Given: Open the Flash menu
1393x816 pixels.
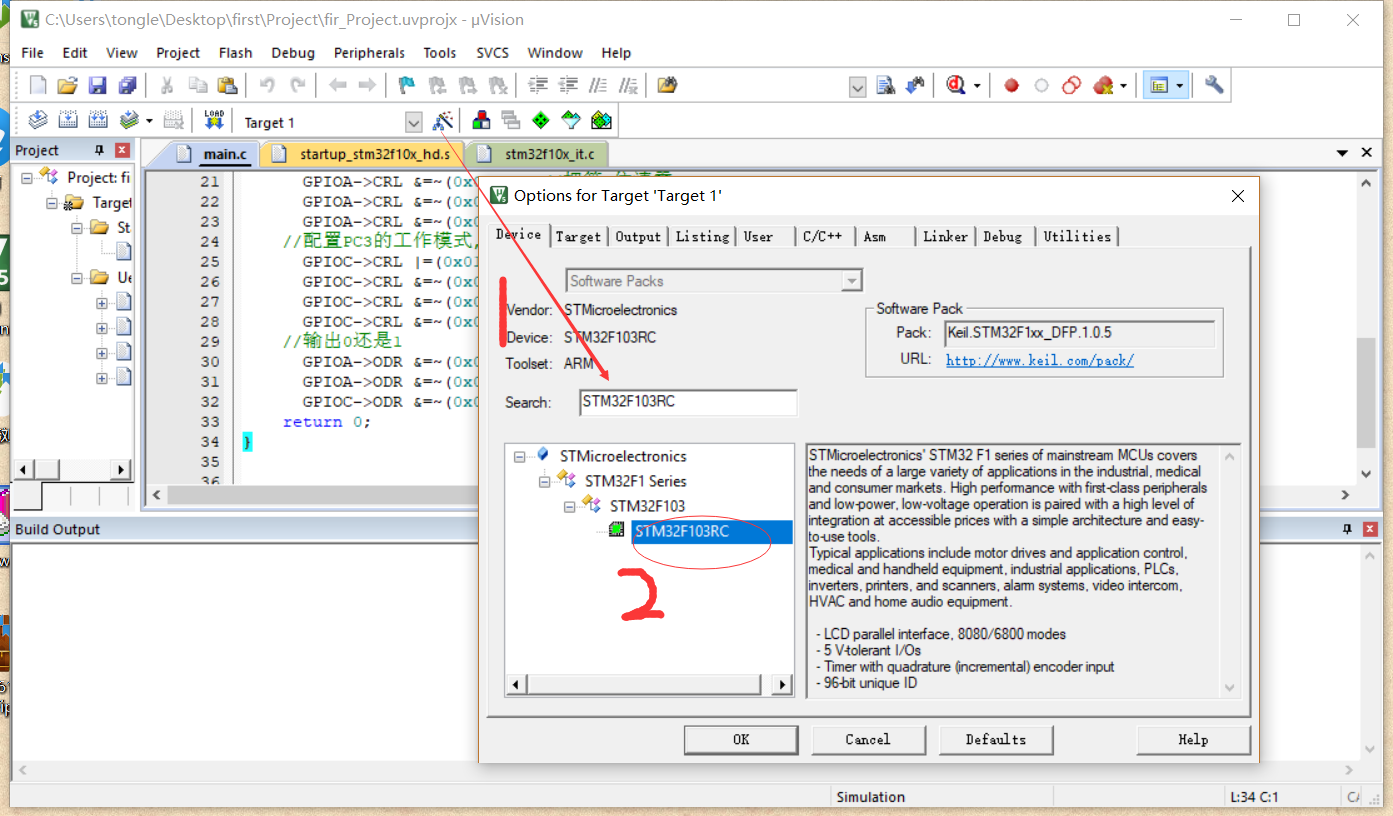Looking at the screenshot, I should coord(235,53).
